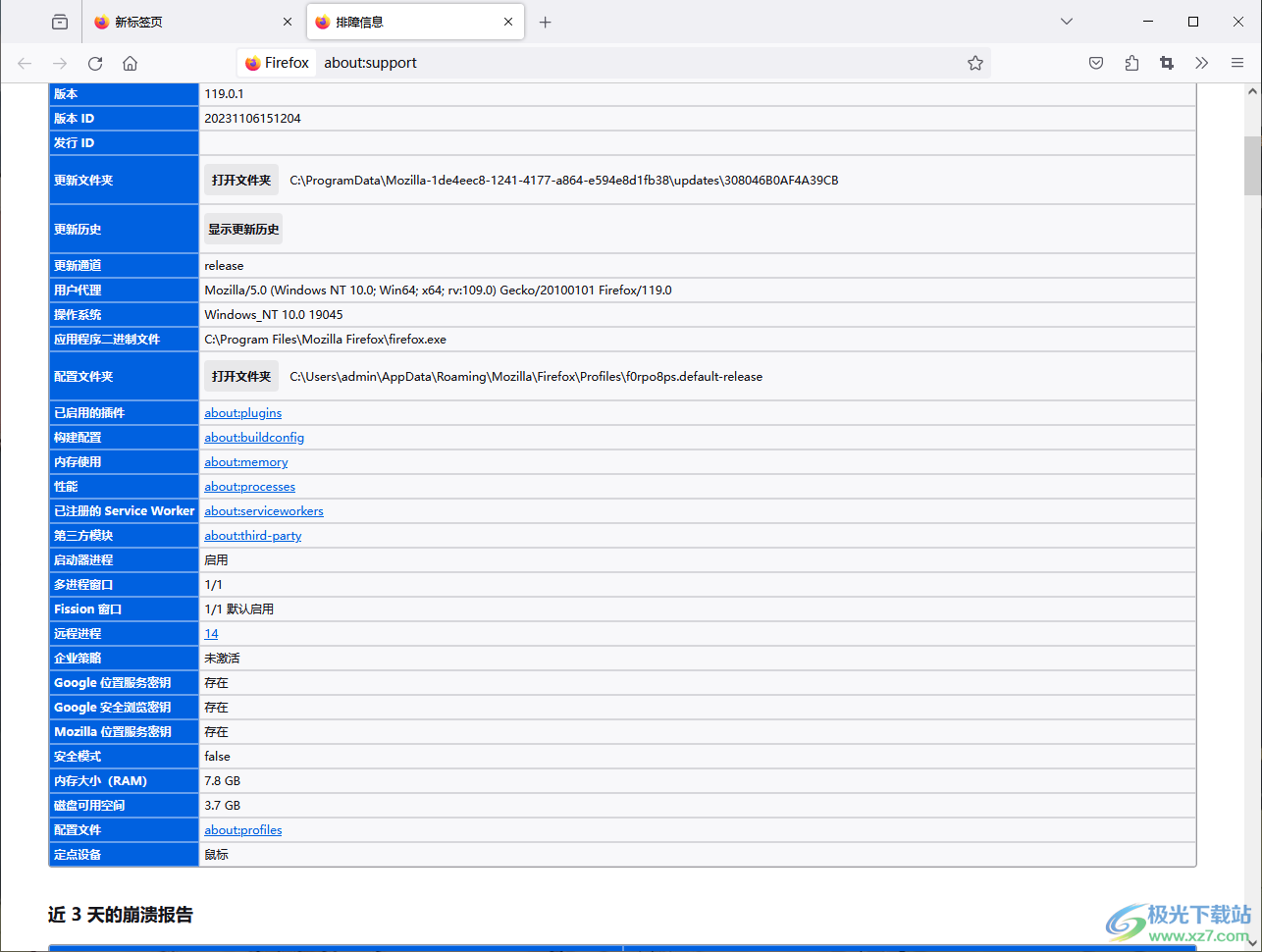Open the about:third-party link
The image size is (1262, 952).
253,536
